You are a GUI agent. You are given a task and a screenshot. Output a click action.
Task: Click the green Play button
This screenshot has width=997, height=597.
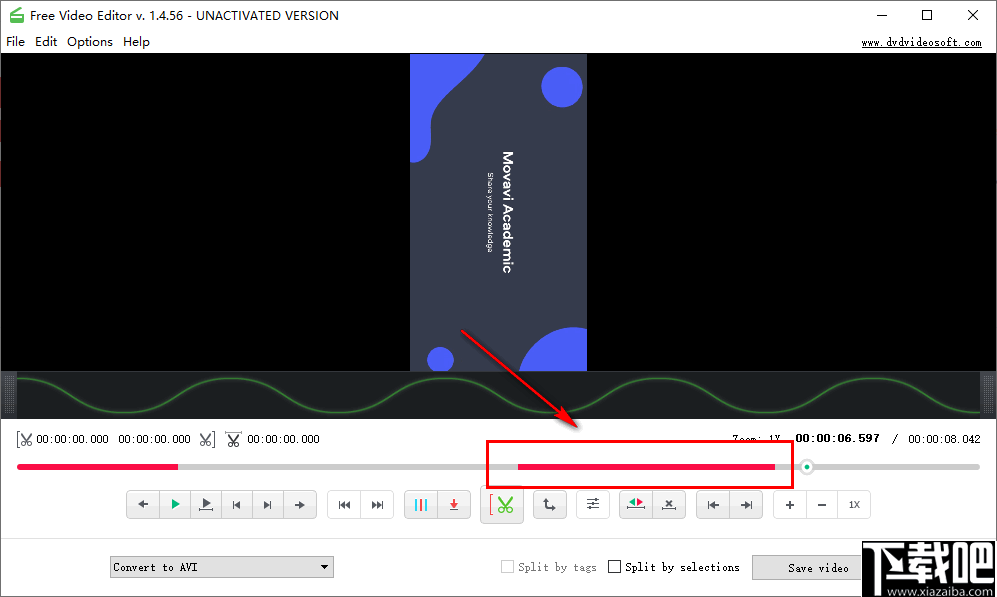point(174,504)
